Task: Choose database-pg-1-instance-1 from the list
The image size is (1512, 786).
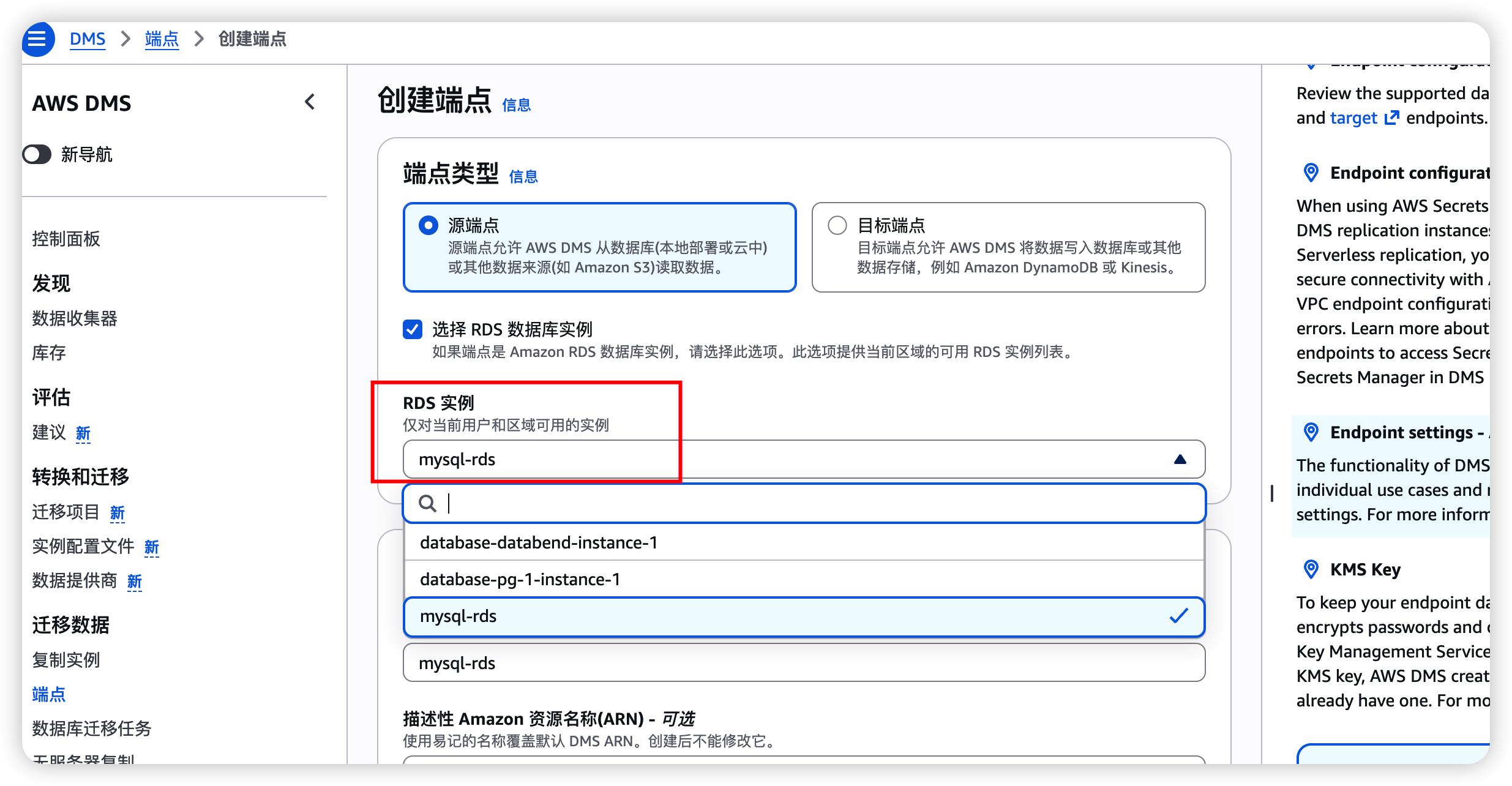Action: click(520, 579)
